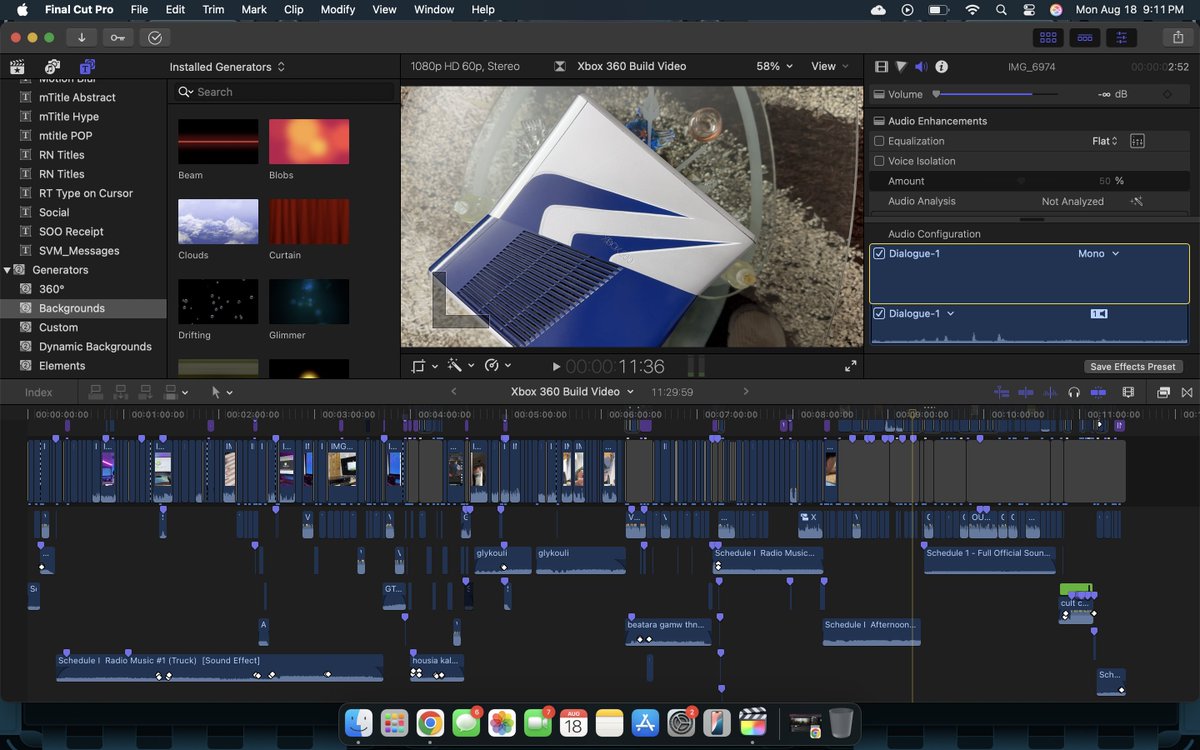1200x750 pixels.
Task: Open the Photos and Audio sidebar
Action: pyautogui.click(x=52, y=67)
